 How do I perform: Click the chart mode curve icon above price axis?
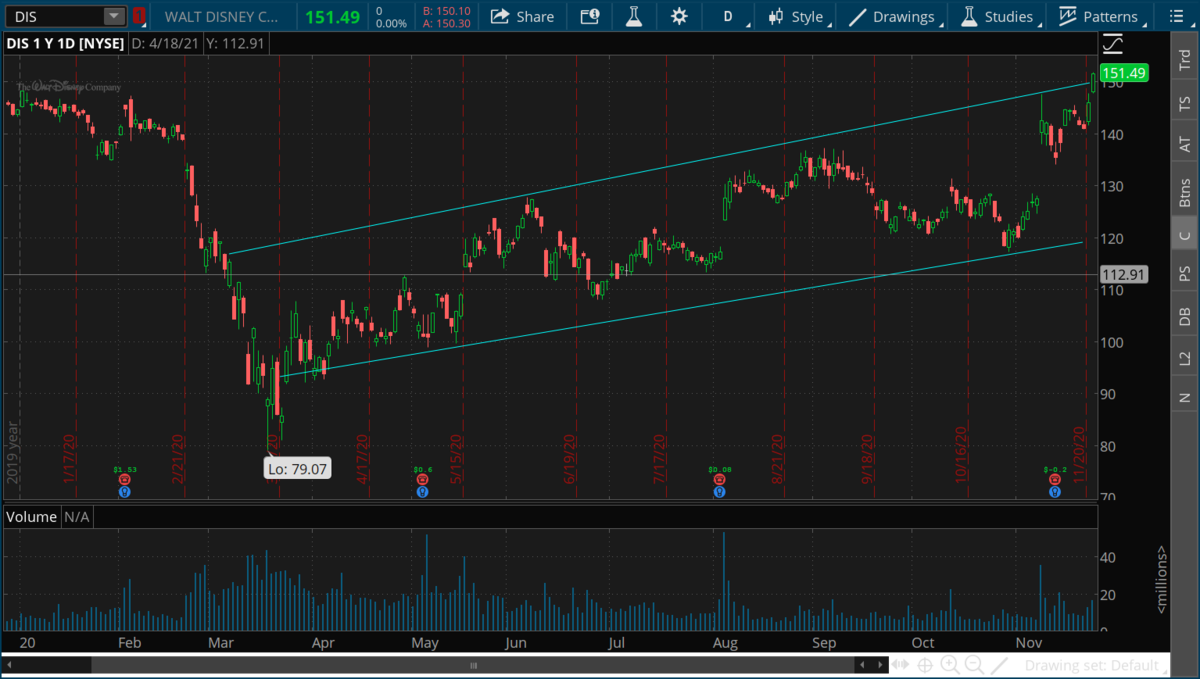(x=1112, y=44)
